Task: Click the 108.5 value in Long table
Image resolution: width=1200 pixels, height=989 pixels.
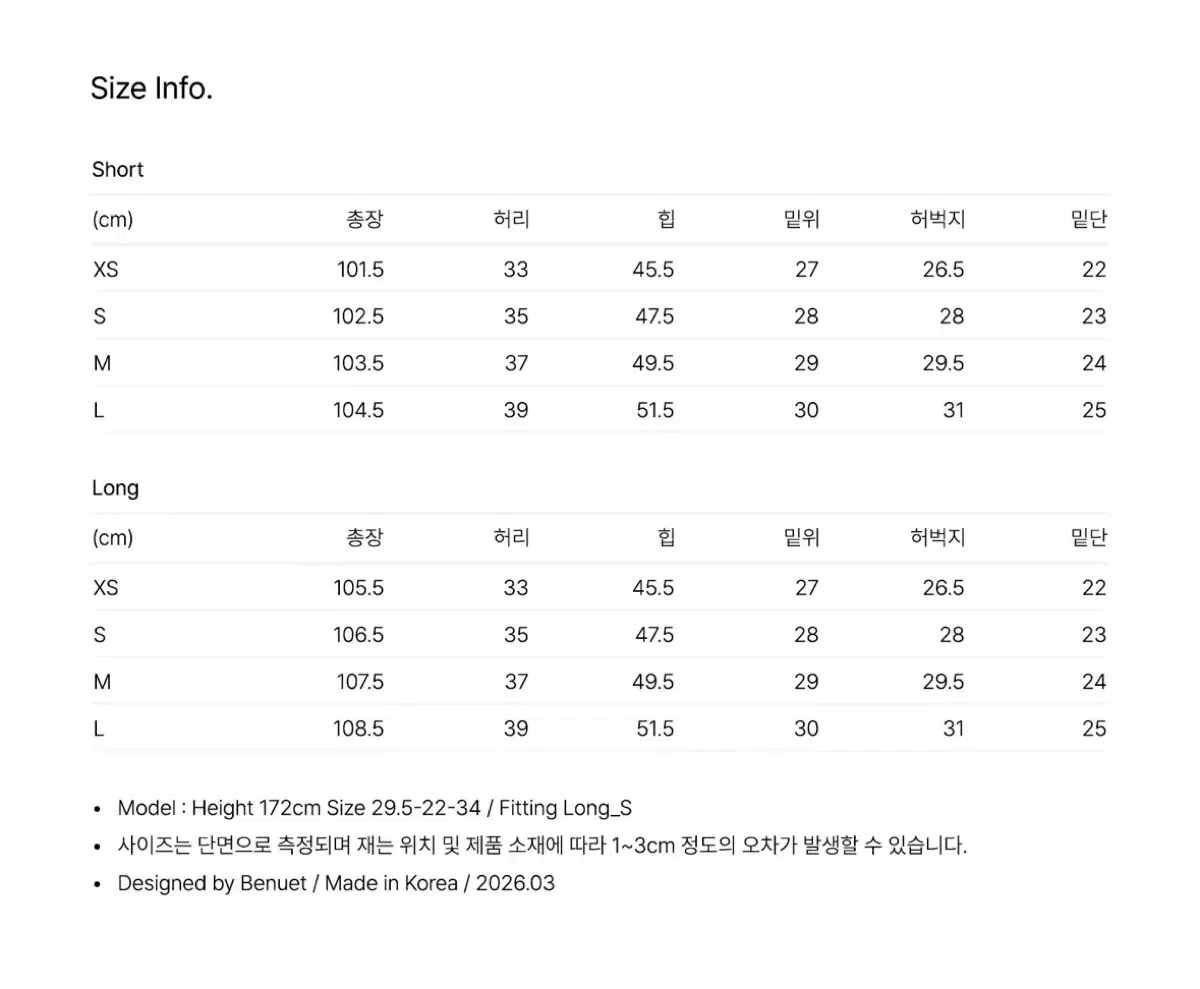Action: 359,729
